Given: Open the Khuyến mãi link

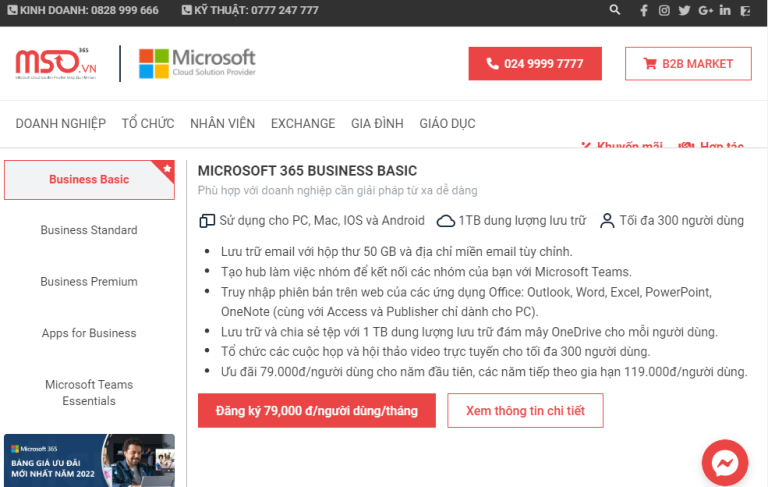Looking at the screenshot, I should (x=622, y=145).
